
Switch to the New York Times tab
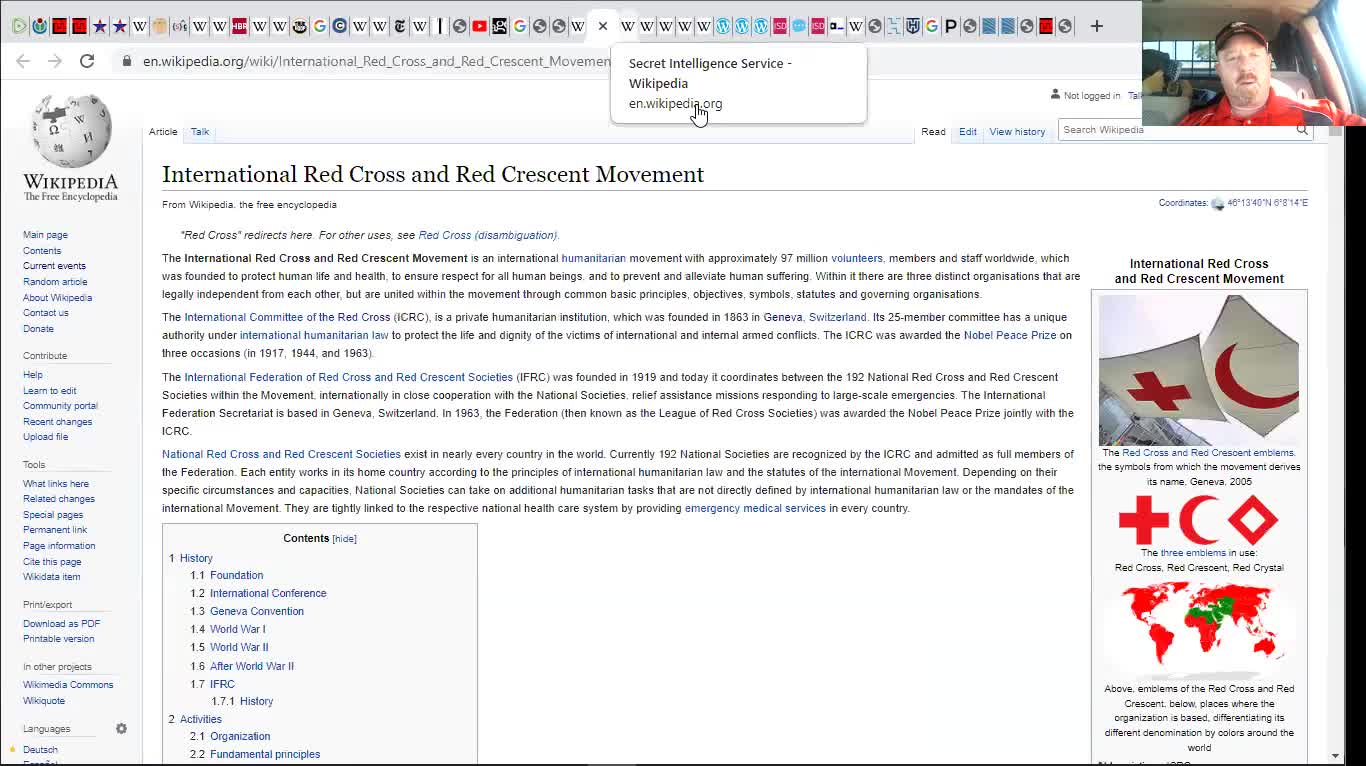[x=400, y=26]
